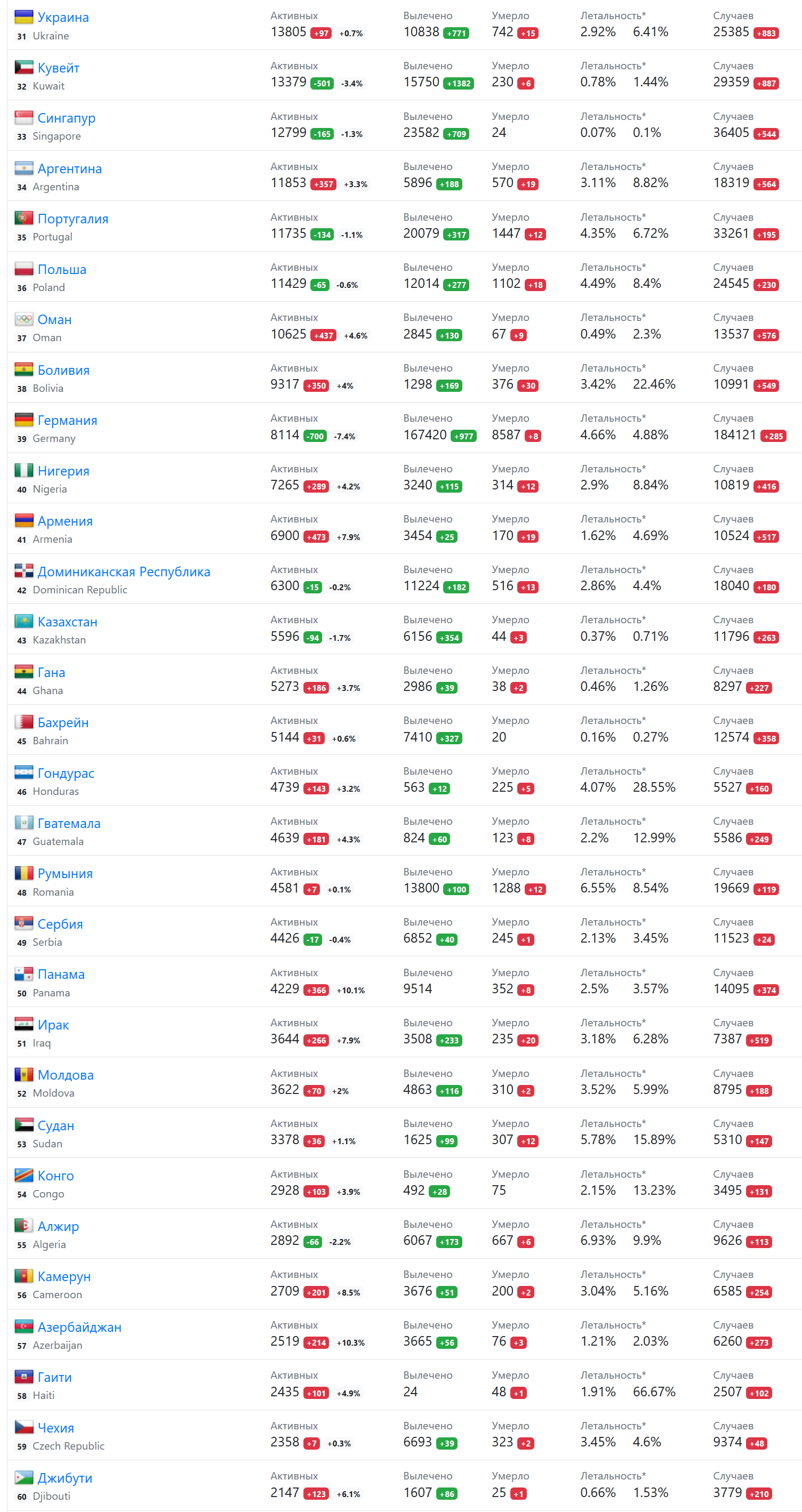This screenshot has height=1512, width=802.
Task: Open the Азербайджан country link
Action: pos(79,1327)
